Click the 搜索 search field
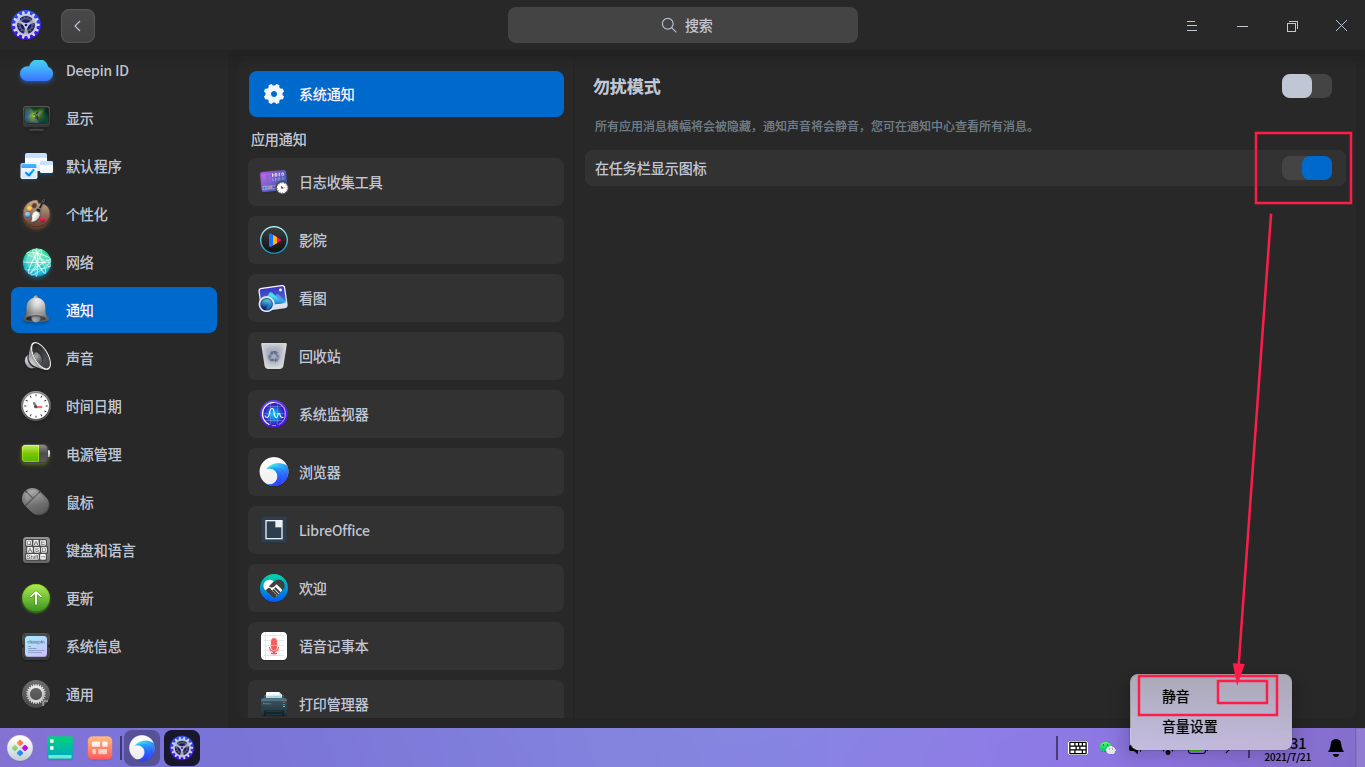 click(683, 26)
